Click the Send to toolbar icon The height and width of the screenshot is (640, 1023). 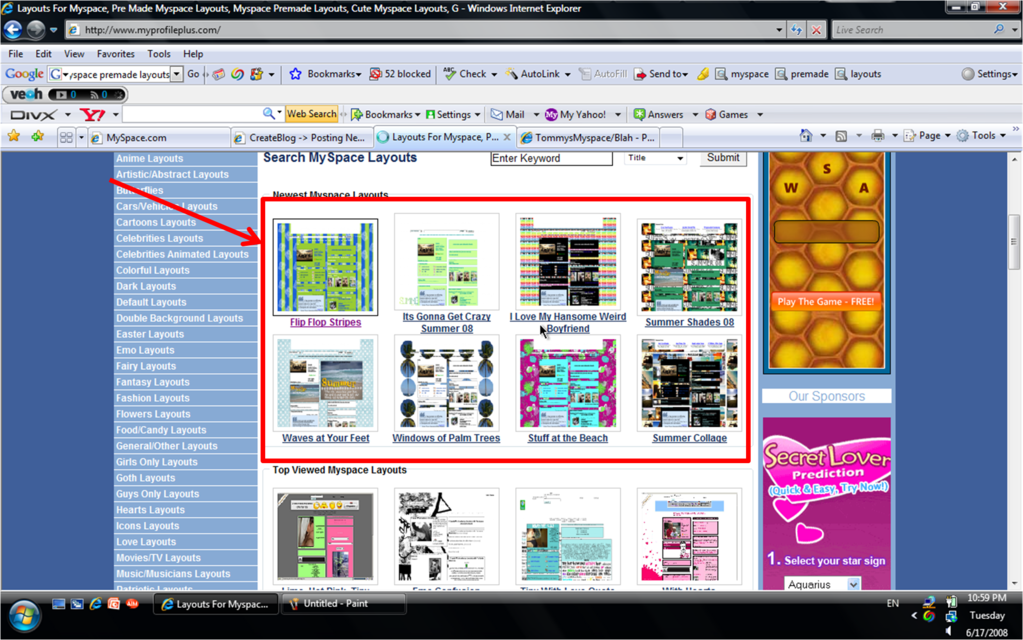click(x=640, y=74)
